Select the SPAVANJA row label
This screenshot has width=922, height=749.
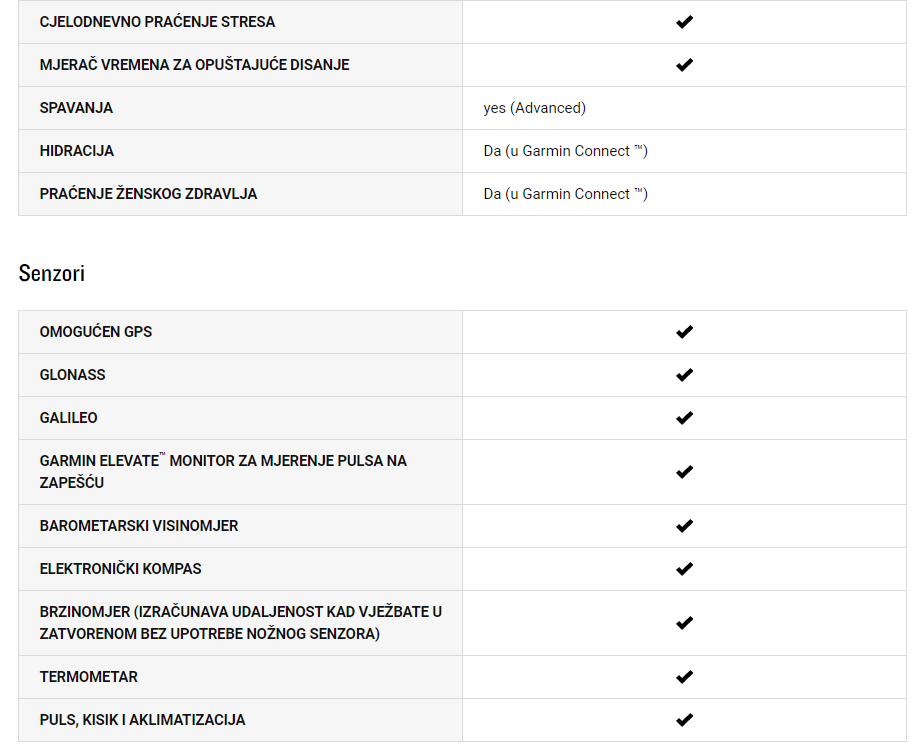coord(76,108)
